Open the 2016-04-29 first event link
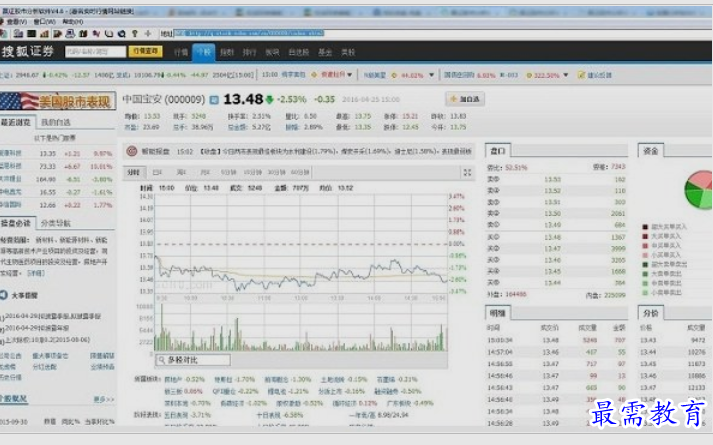Image resolution: width=713 pixels, height=445 pixels. click(x=53, y=316)
